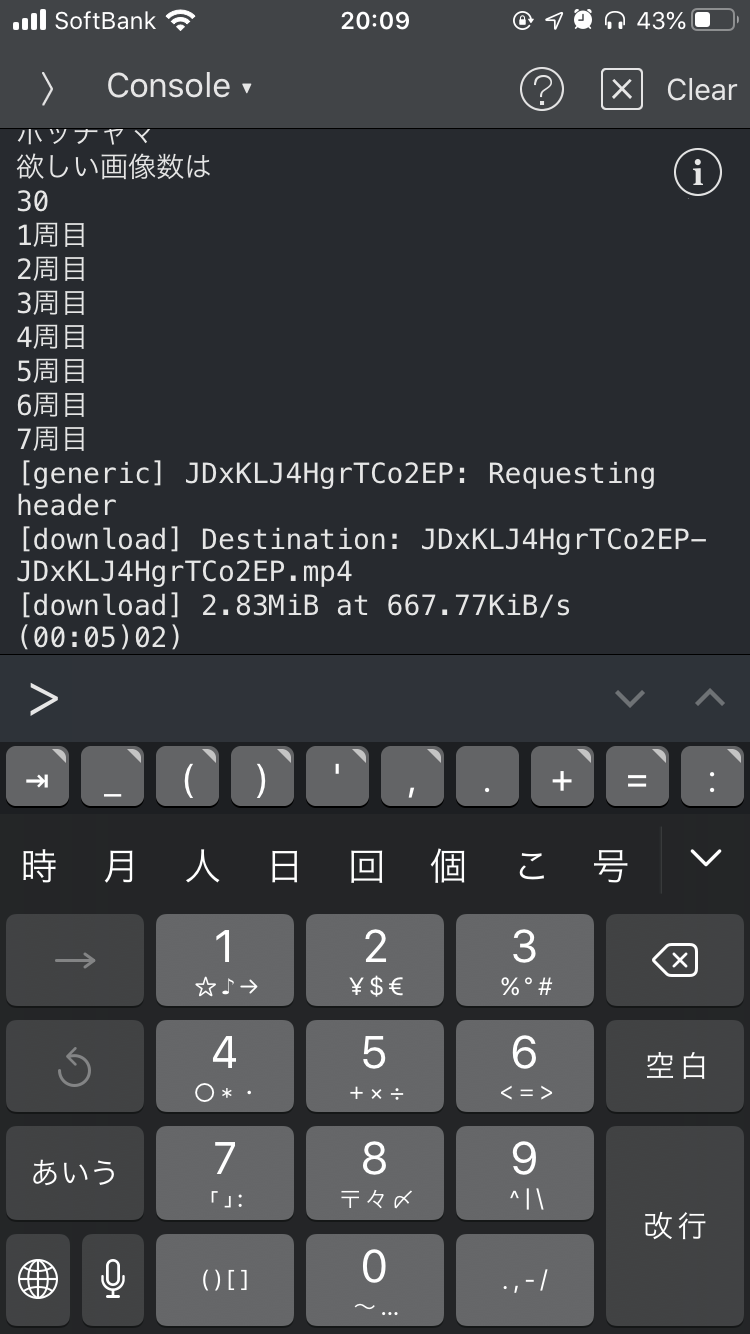
Task: Expand the kanji suggestion candidates list
Action: [x=706, y=858]
